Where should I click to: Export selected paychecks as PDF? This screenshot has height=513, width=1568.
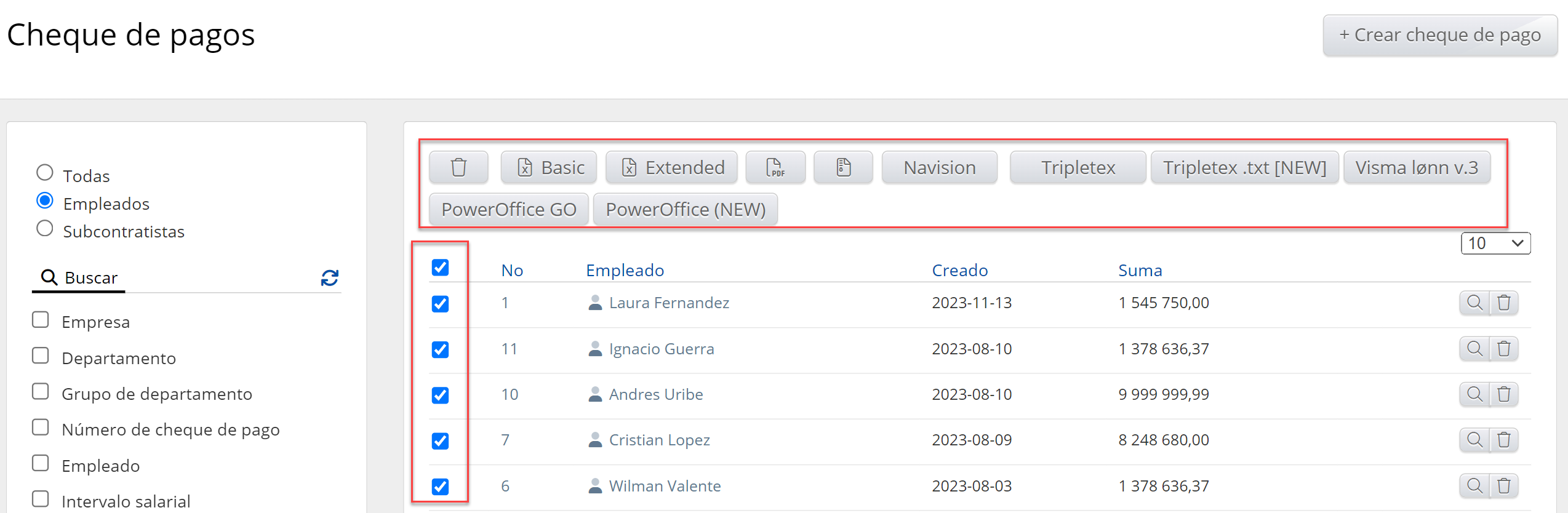click(x=775, y=167)
